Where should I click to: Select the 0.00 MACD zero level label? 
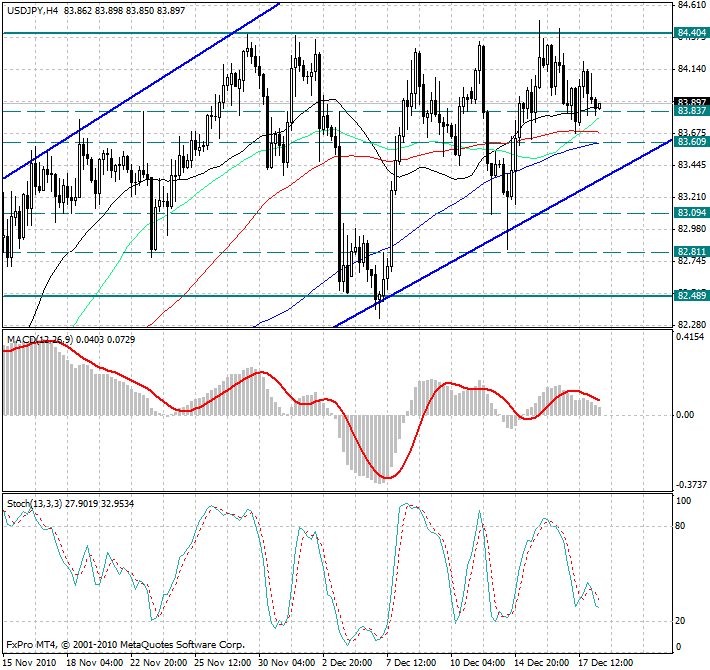[685, 415]
